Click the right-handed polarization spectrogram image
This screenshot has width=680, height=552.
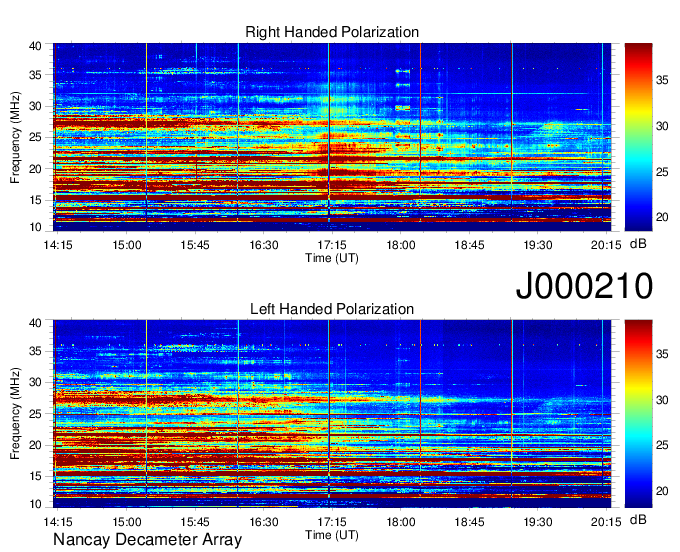(332, 137)
